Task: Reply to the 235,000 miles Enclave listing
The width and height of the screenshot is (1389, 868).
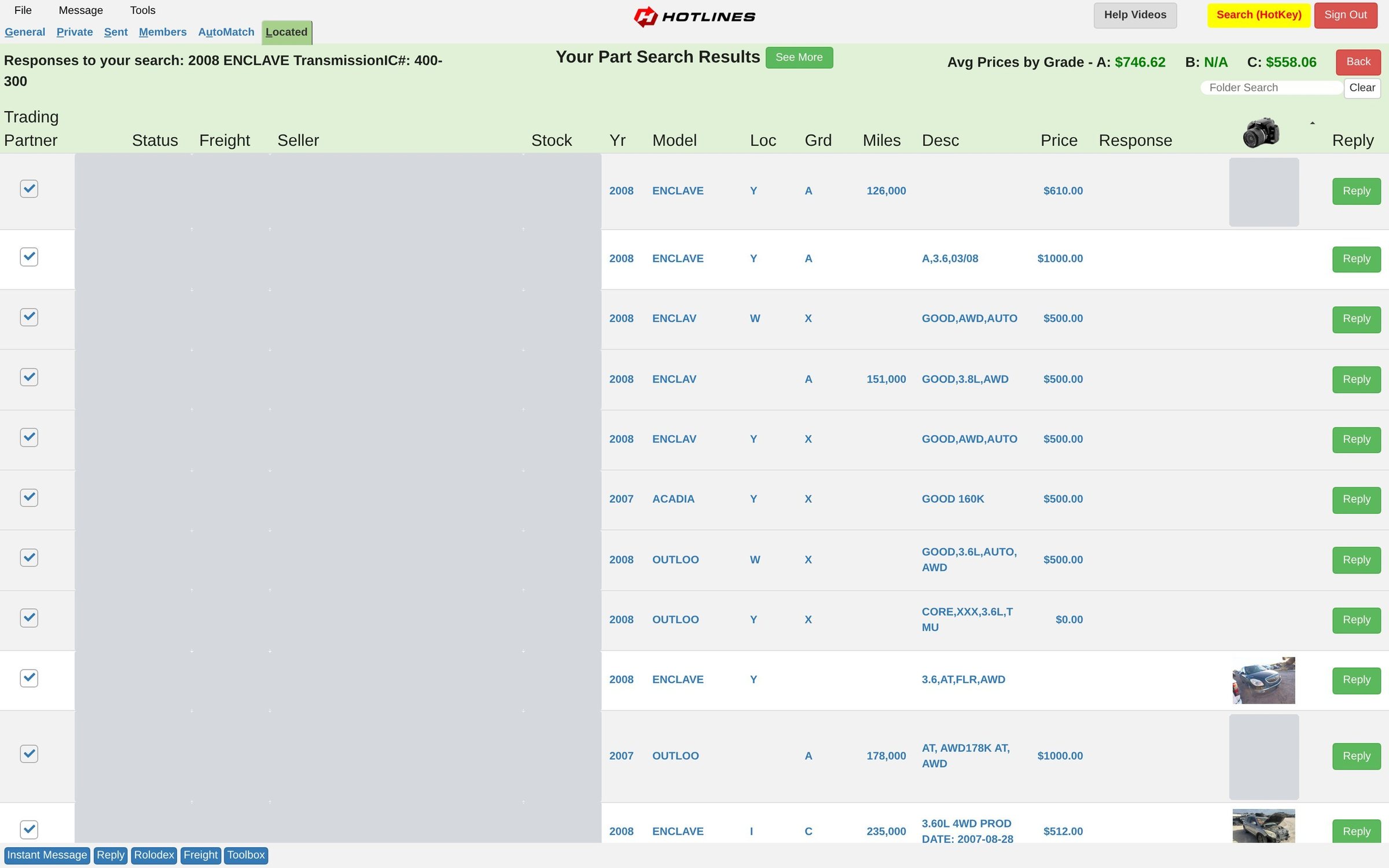Action: tap(1356, 832)
